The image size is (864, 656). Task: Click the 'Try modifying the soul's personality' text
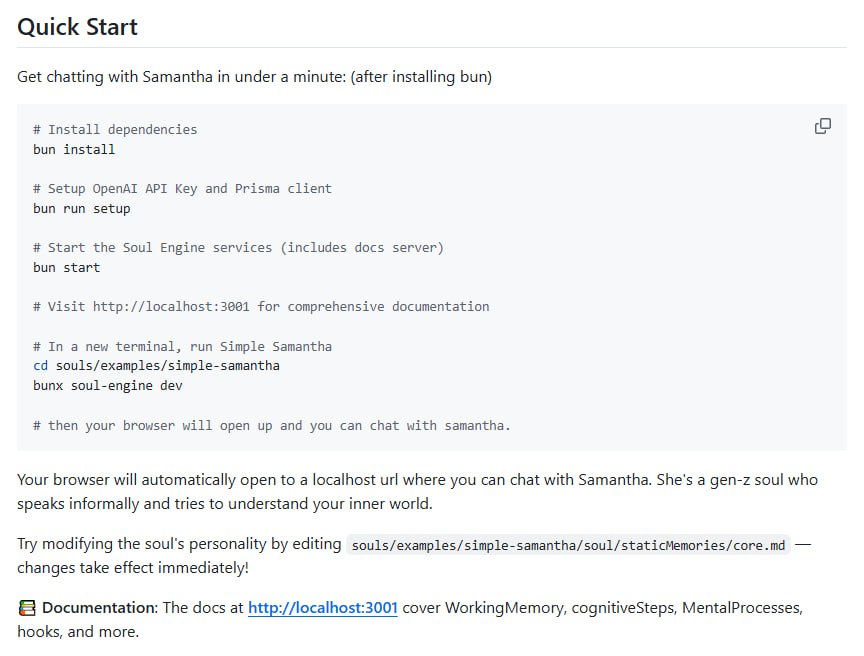pos(179,545)
